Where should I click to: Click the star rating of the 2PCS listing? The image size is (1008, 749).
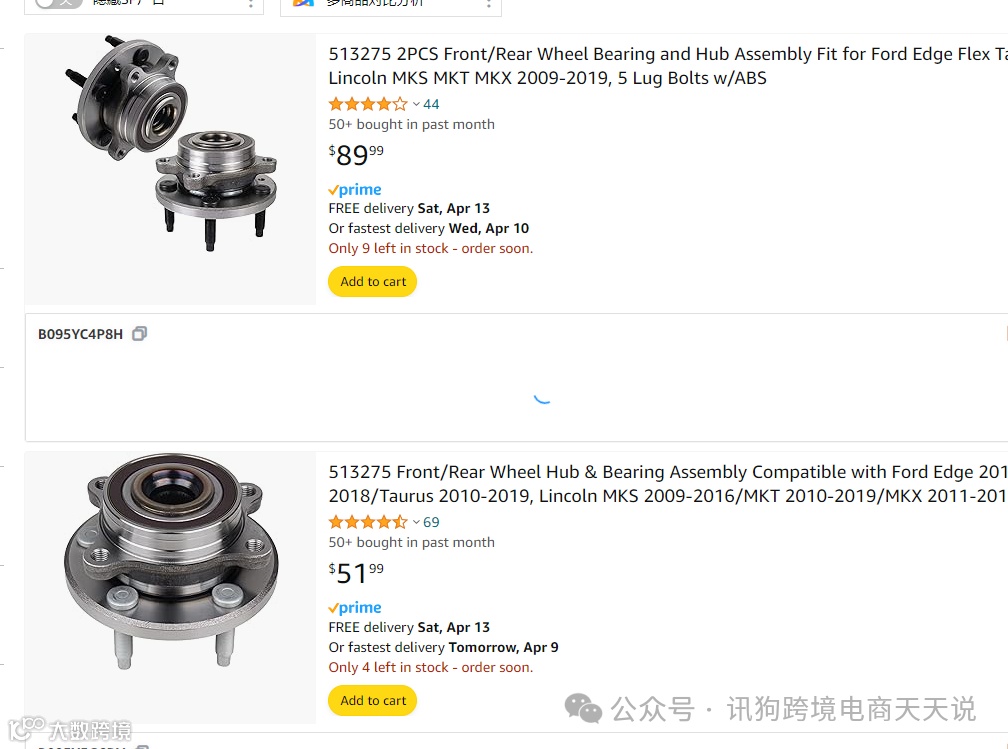(368, 104)
